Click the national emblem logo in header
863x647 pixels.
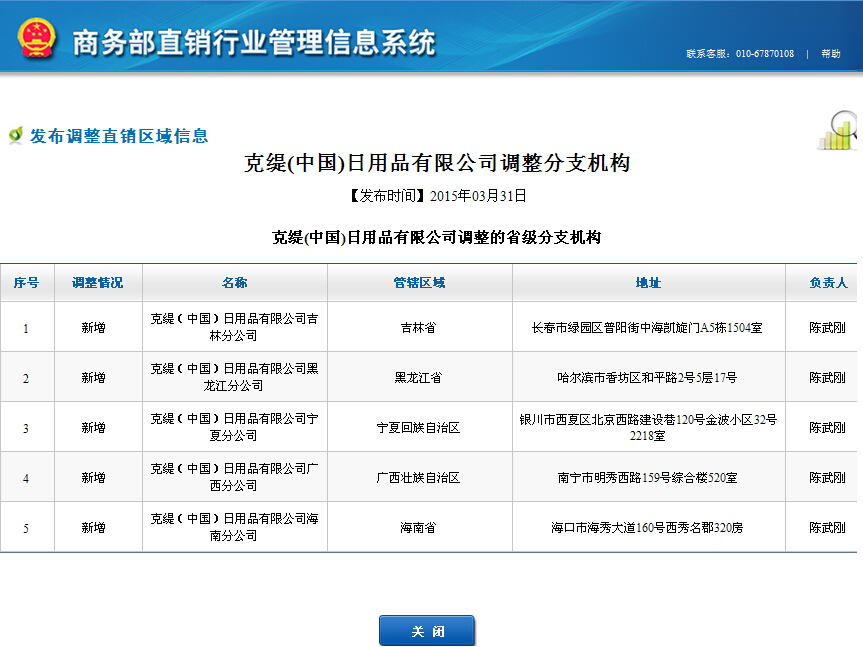37,37
